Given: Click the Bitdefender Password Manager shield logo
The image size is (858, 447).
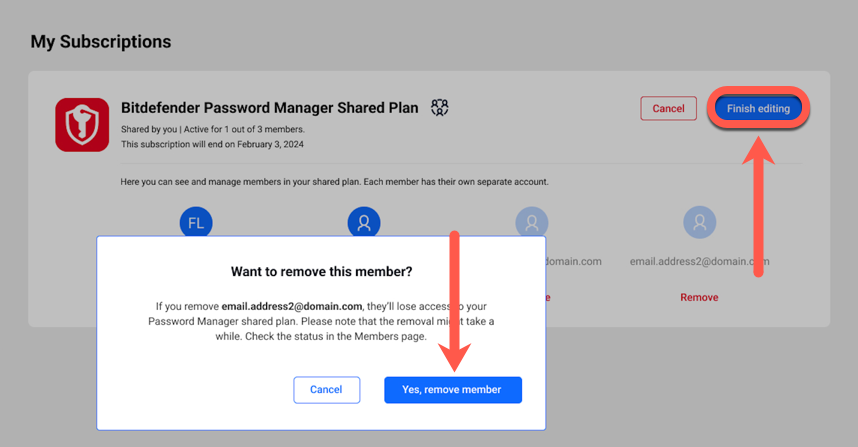Looking at the screenshot, I should coord(82,125).
